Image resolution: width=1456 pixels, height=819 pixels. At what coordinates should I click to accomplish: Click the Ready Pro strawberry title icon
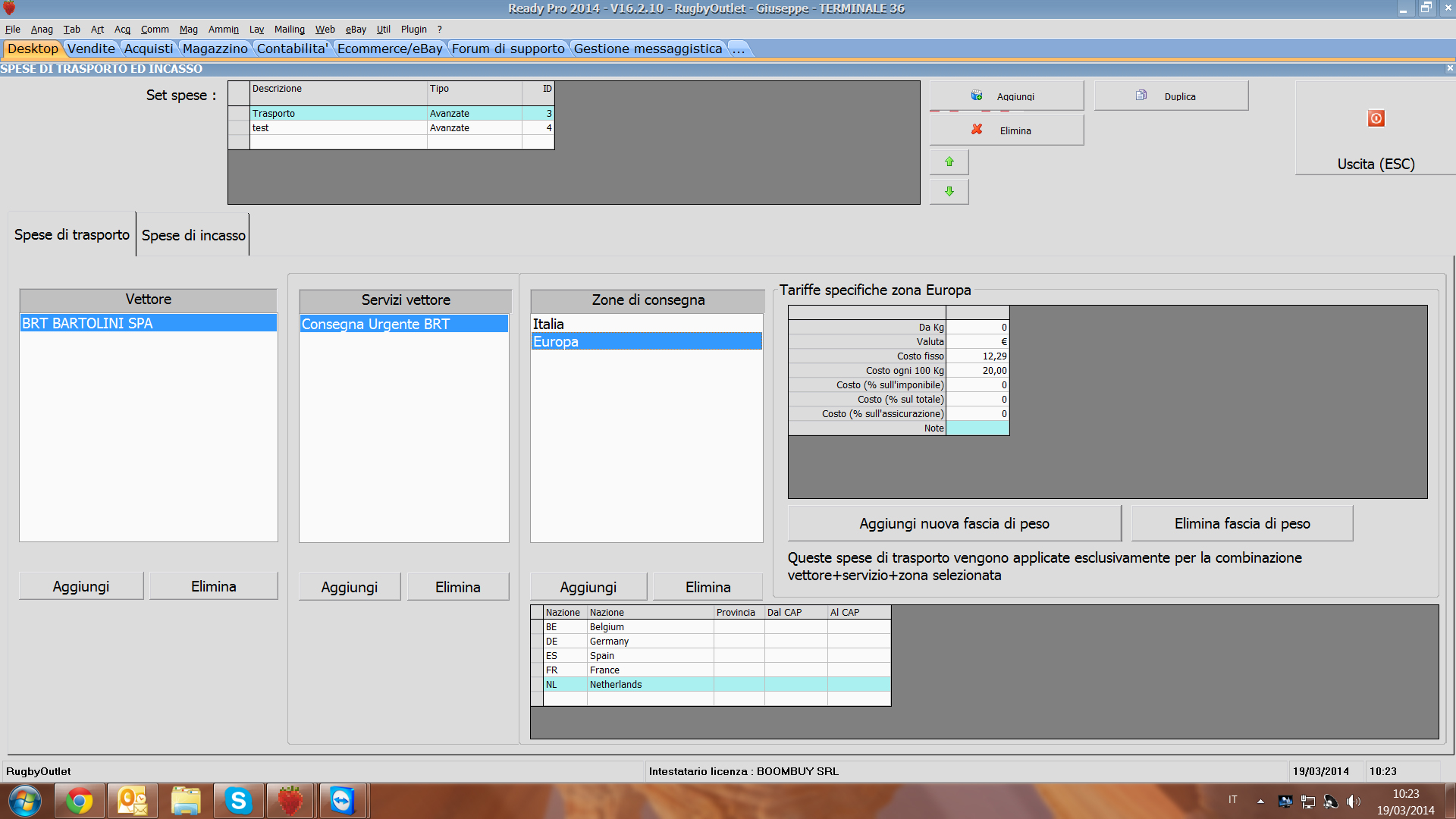pyautogui.click(x=9, y=8)
